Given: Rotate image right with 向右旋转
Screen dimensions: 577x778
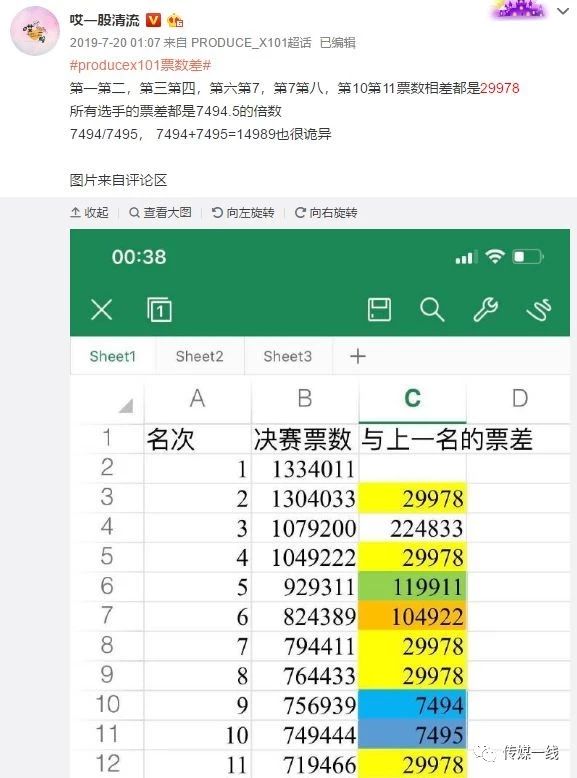Looking at the screenshot, I should point(326,212).
